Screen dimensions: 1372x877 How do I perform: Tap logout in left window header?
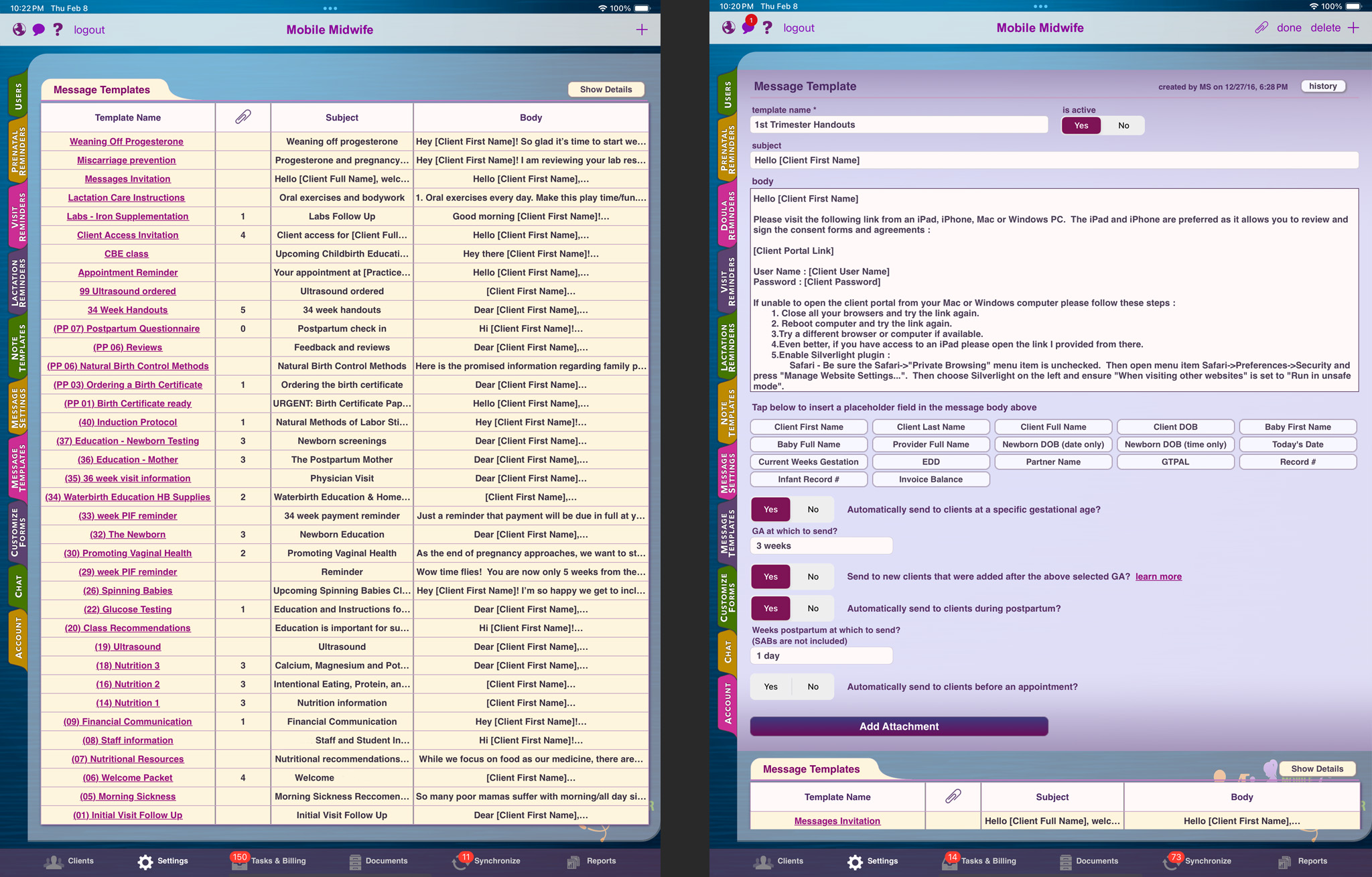[x=89, y=29]
